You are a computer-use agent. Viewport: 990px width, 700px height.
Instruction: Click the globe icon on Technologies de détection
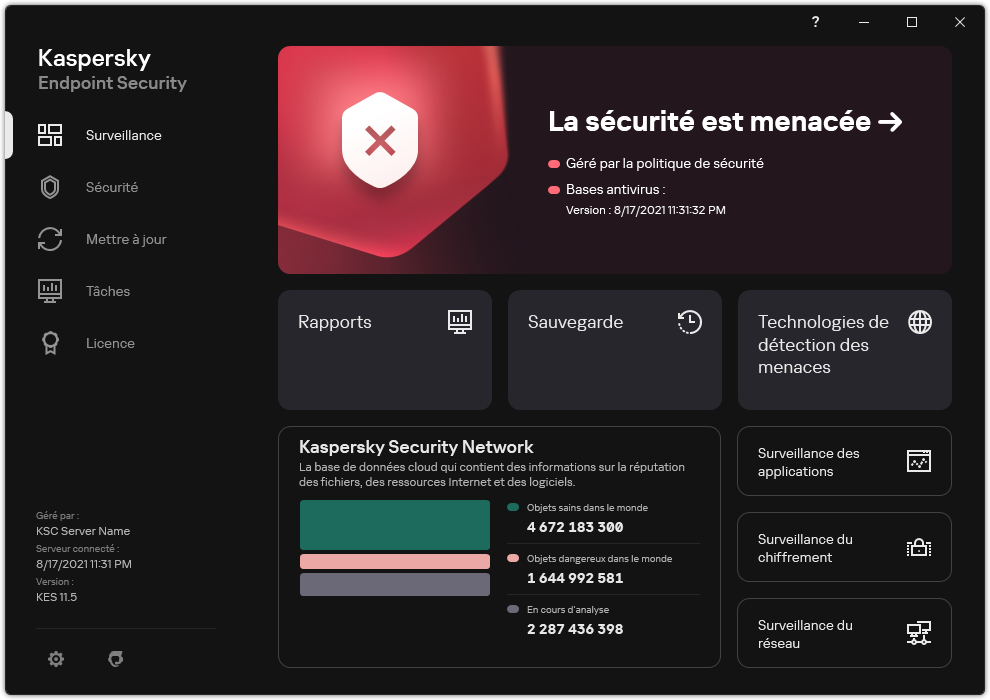tap(919, 322)
